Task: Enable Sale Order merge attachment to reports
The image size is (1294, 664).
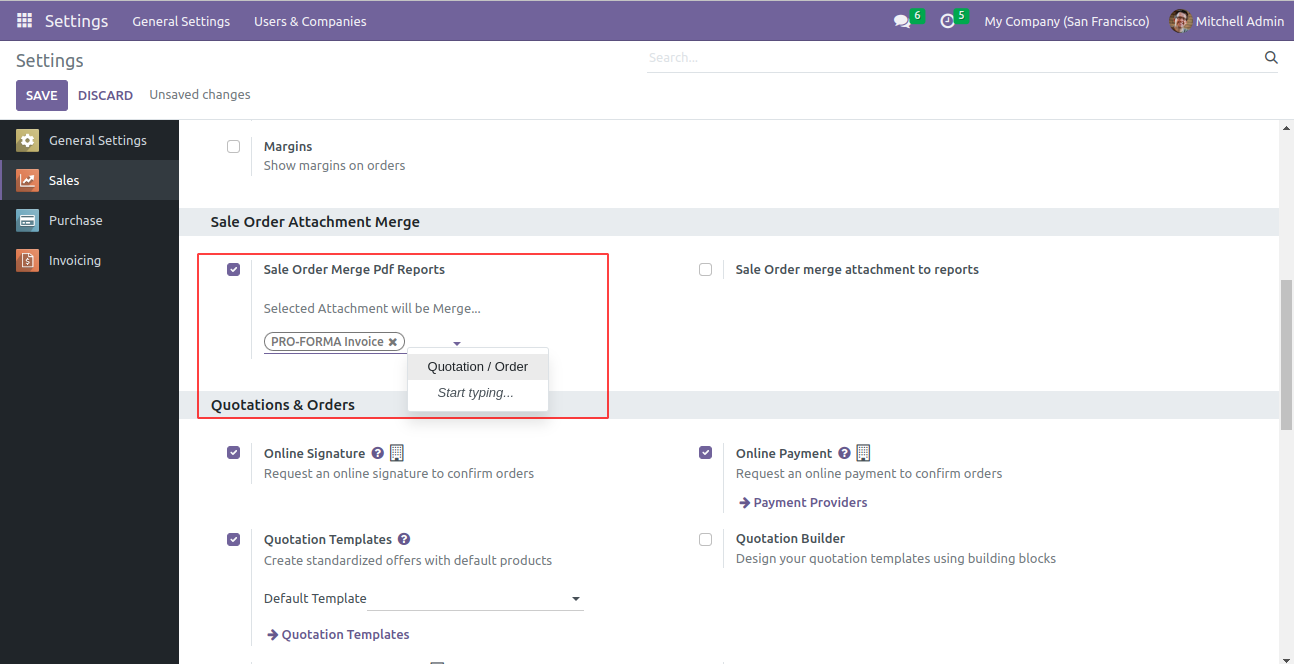Action: click(x=706, y=269)
